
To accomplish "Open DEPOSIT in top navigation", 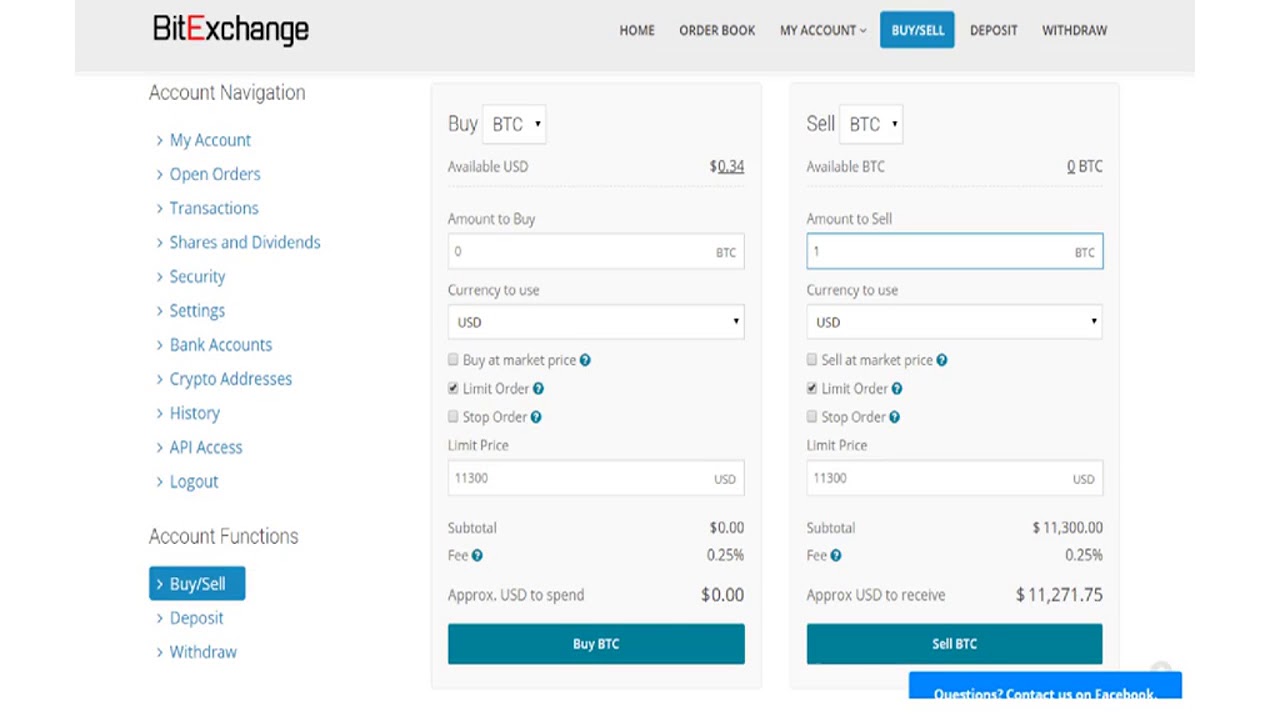I will pyautogui.click(x=993, y=31).
